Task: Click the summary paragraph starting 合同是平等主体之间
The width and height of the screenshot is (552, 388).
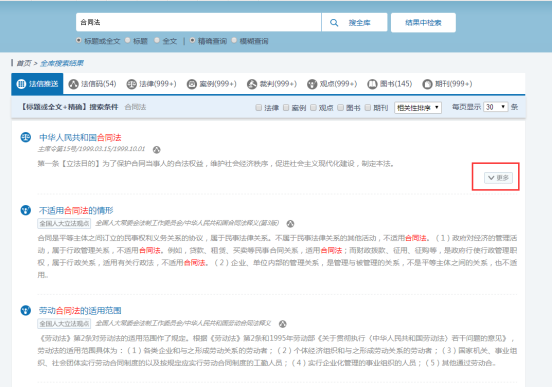Action: (x=277, y=256)
